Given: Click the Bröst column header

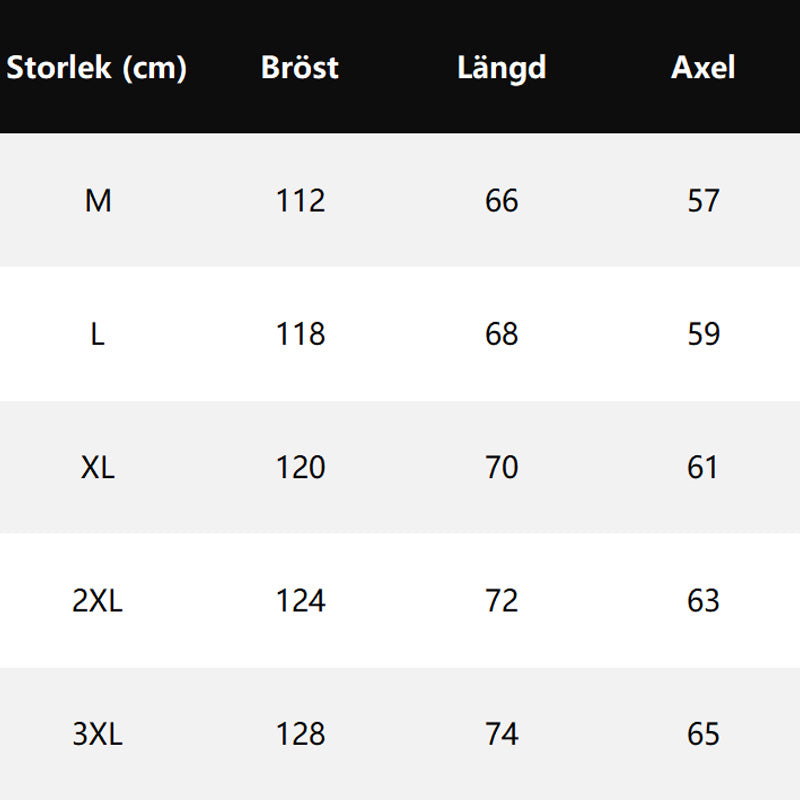Looking at the screenshot, I should [300, 68].
